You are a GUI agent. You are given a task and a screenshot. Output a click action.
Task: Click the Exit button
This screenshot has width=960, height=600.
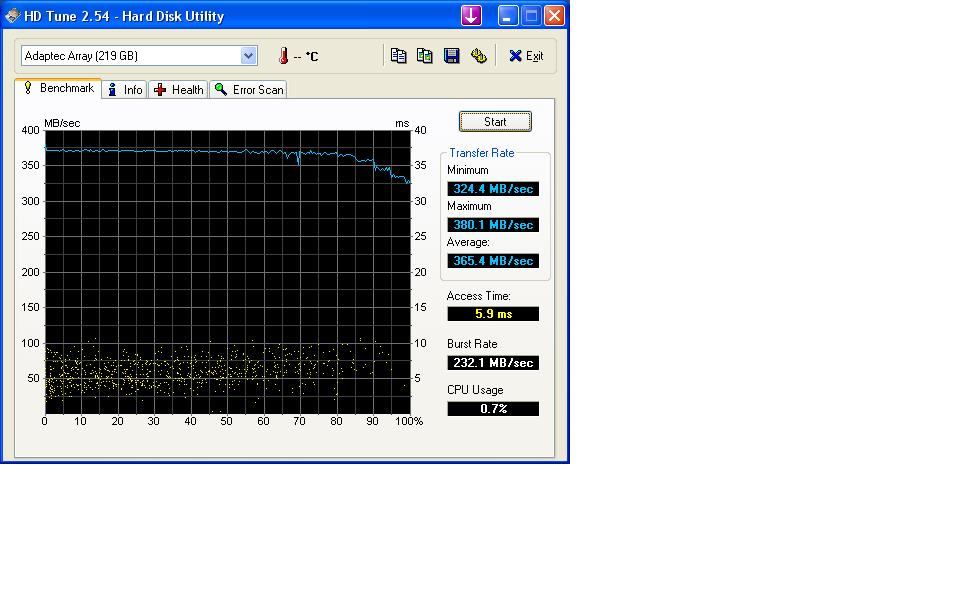click(526, 56)
